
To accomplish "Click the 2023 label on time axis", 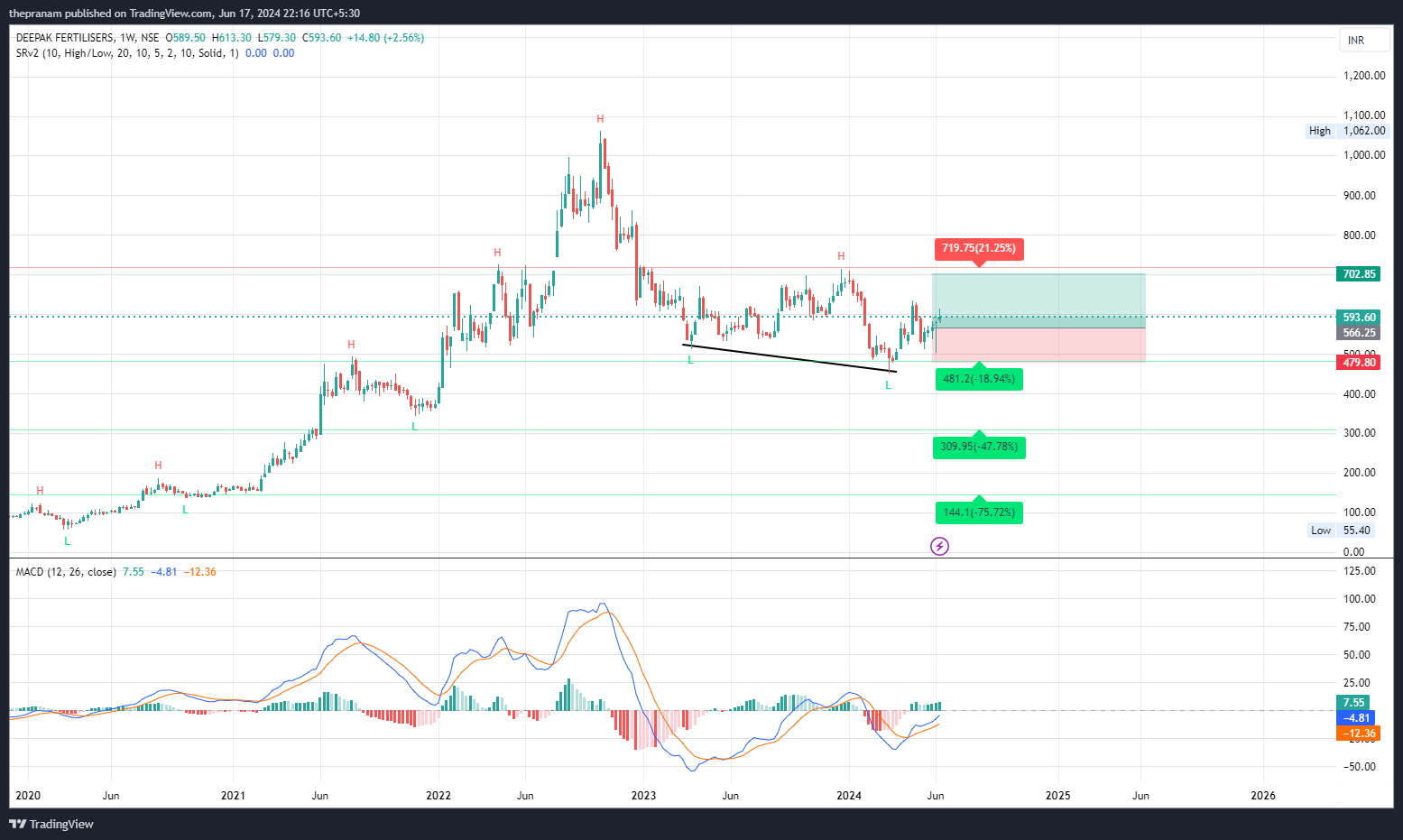I will point(643,796).
